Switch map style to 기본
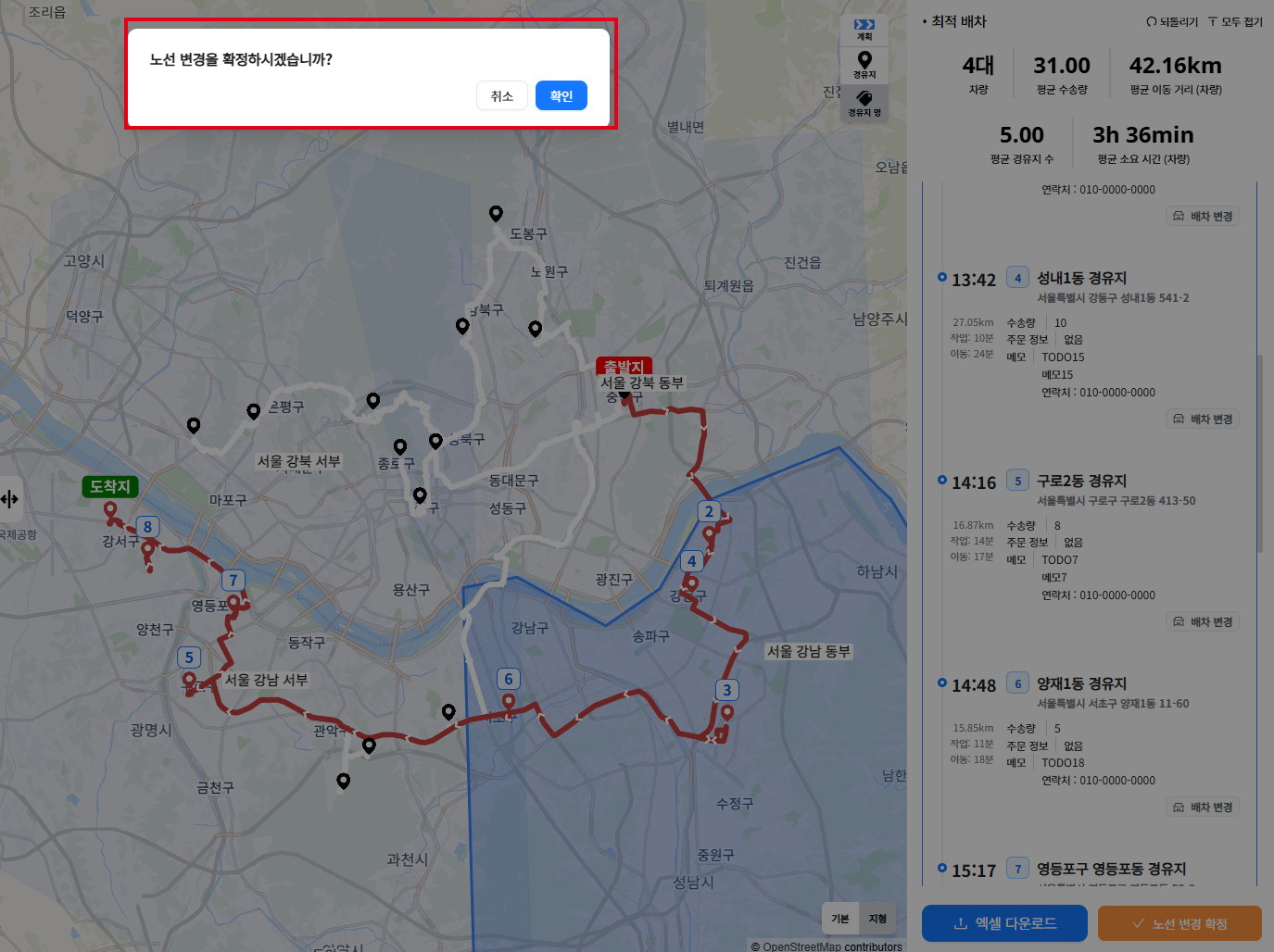 tap(840, 918)
